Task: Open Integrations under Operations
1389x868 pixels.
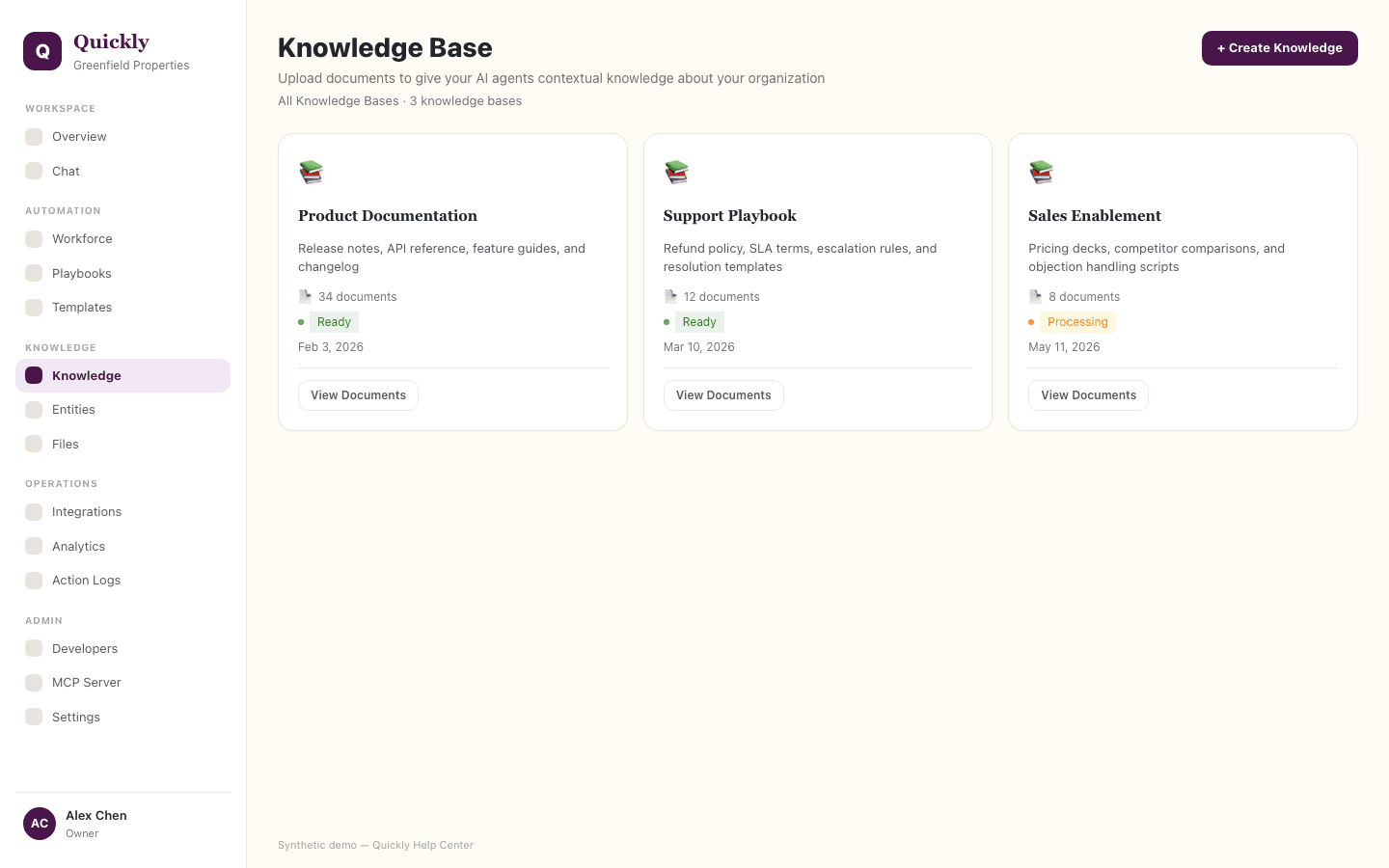Action: coord(123,512)
